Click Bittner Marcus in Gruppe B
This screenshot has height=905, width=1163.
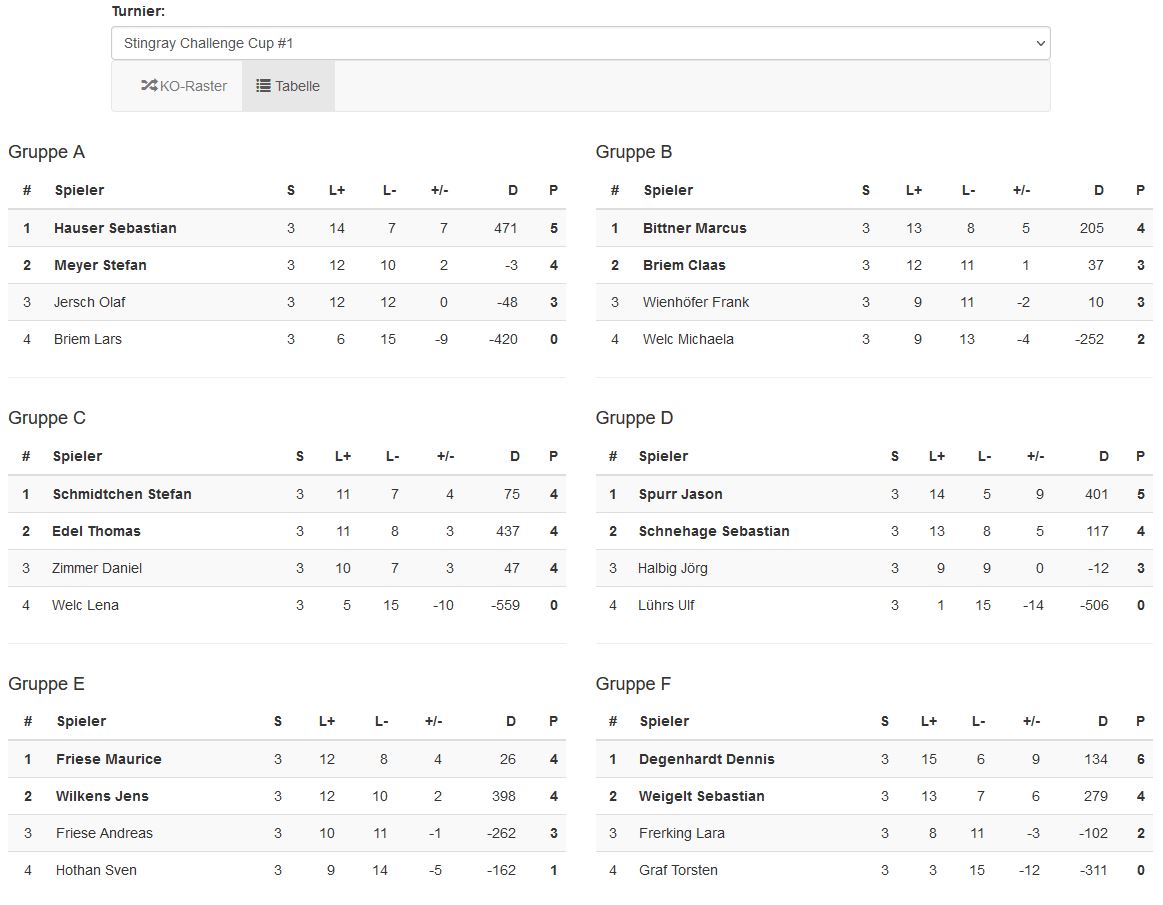click(x=694, y=228)
